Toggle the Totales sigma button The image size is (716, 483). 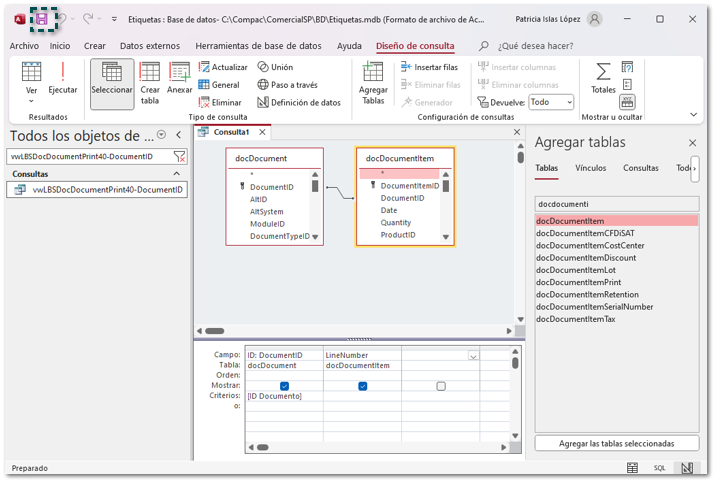[x=603, y=78]
